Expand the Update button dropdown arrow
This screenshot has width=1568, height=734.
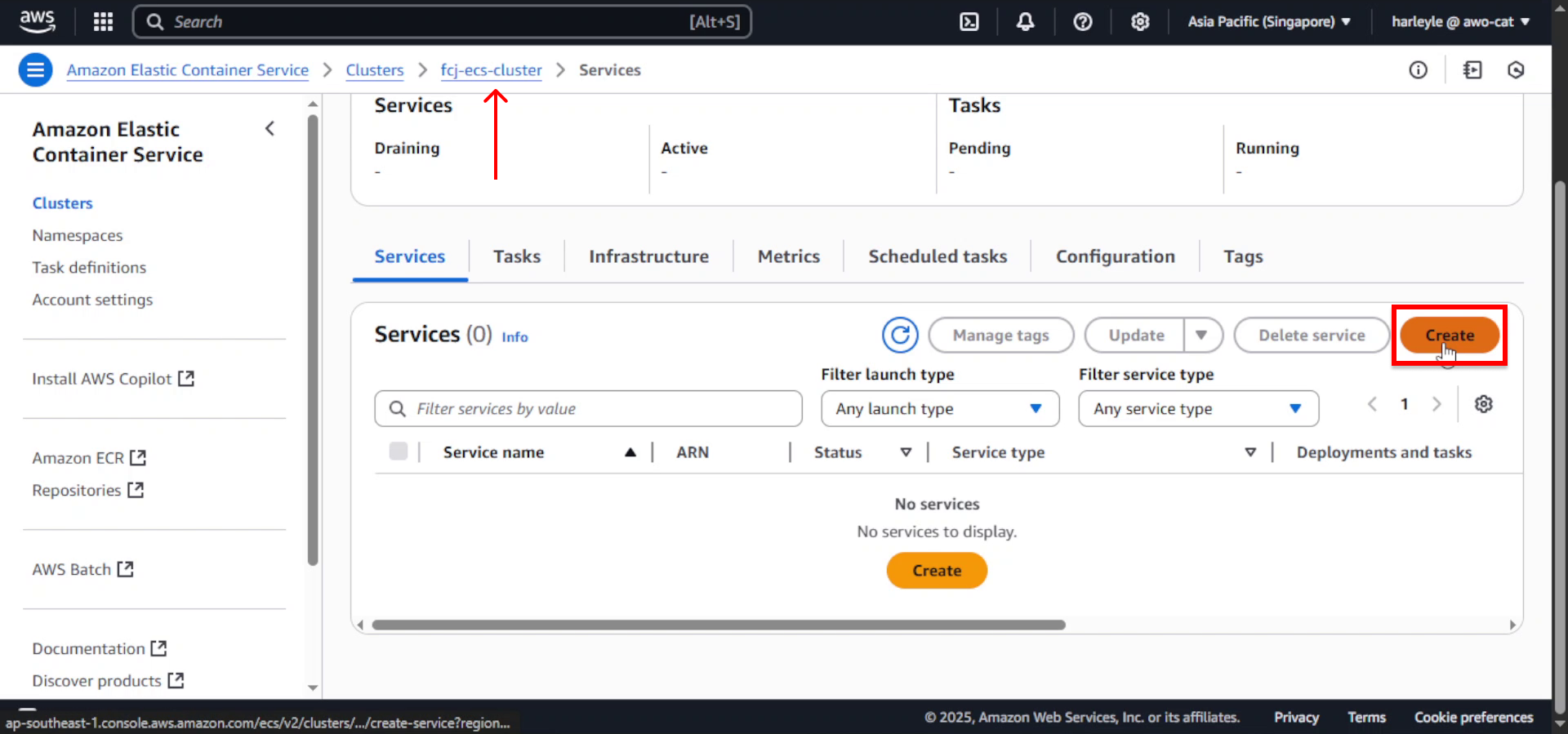[x=1201, y=335]
